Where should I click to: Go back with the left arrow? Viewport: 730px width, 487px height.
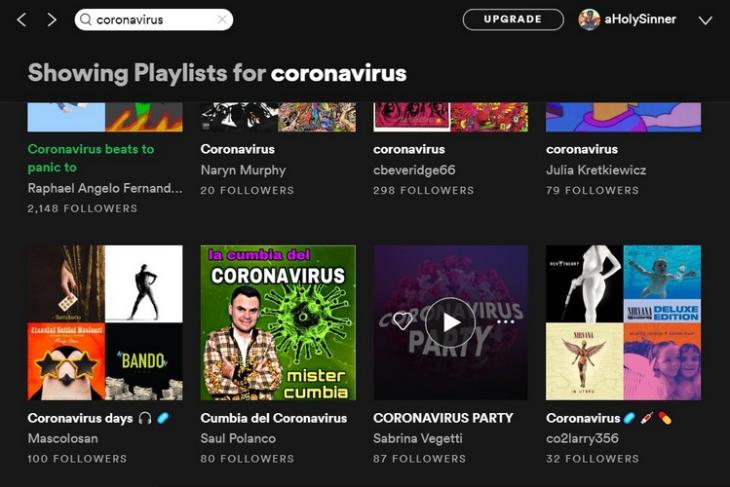point(21,20)
